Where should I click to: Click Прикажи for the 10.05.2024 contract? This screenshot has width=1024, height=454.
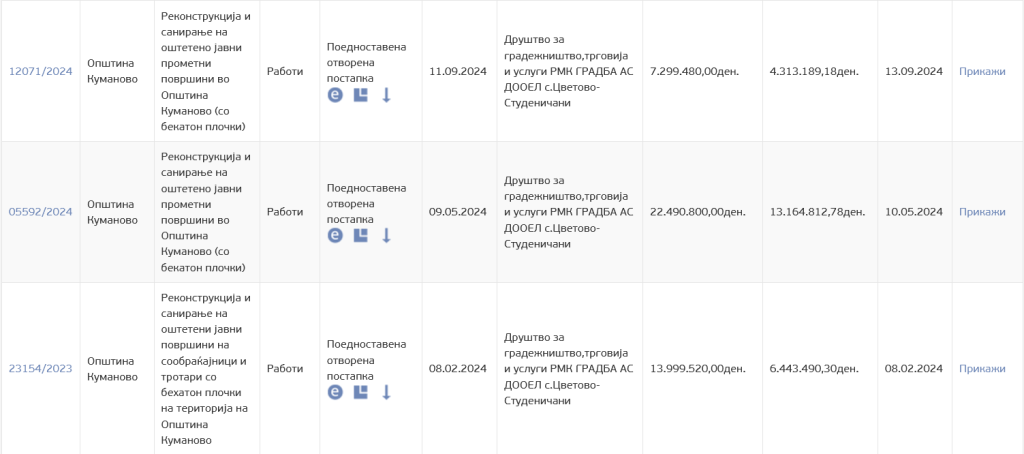981,212
